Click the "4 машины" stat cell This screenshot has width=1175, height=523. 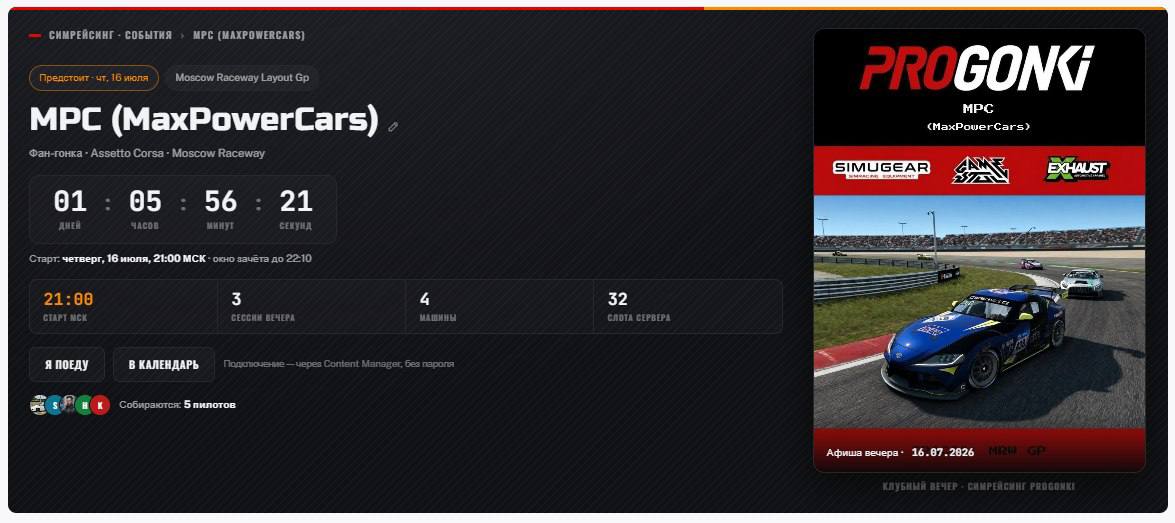pyautogui.click(x=499, y=306)
